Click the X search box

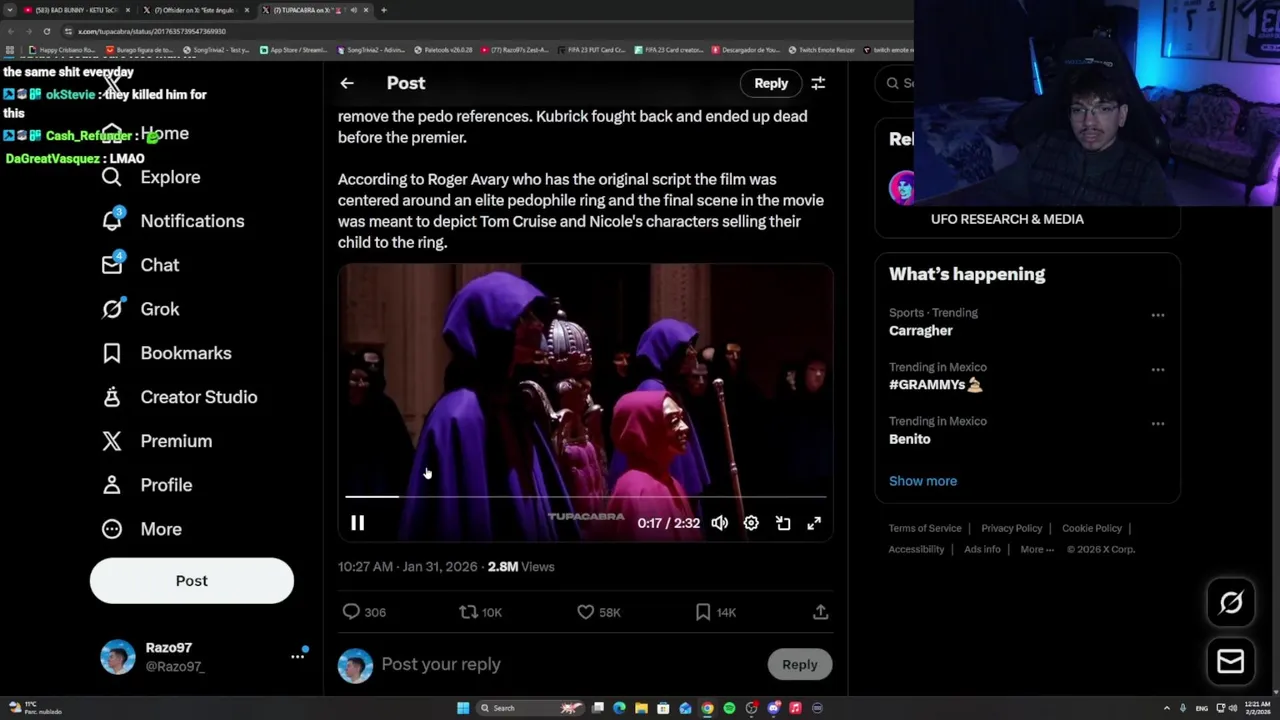click(x=897, y=83)
